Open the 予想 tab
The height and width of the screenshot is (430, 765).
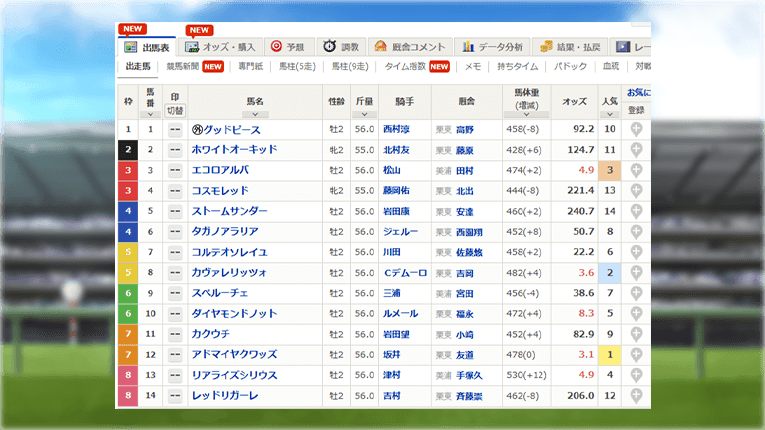tap(288, 47)
